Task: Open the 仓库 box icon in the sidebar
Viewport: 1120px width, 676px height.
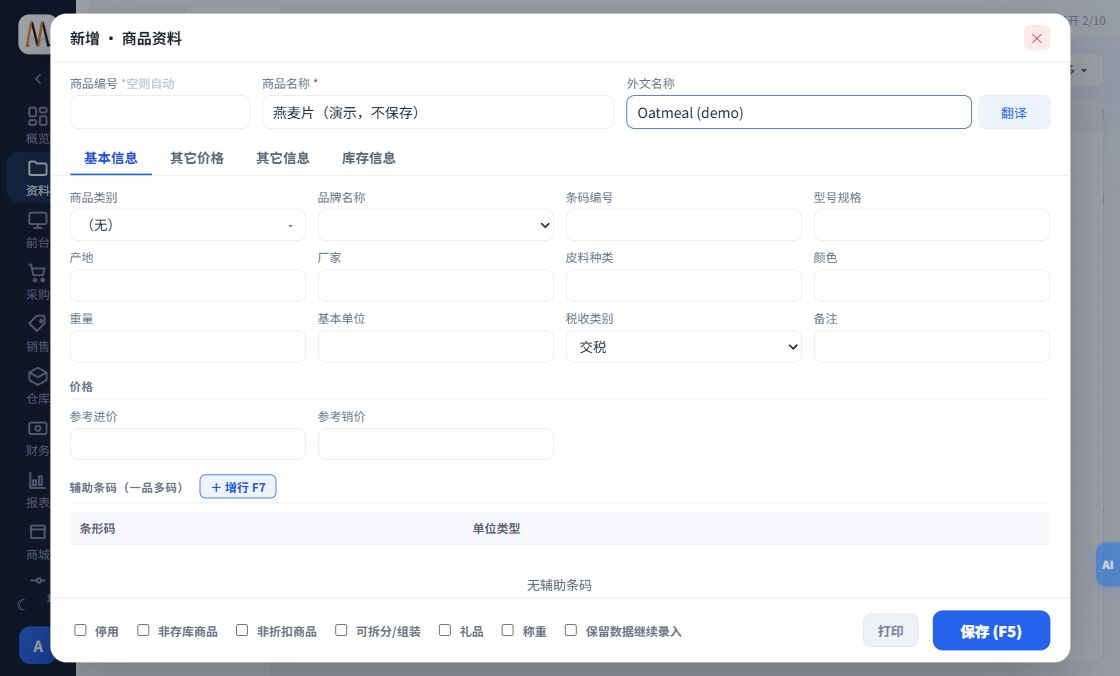Action: [37, 376]
